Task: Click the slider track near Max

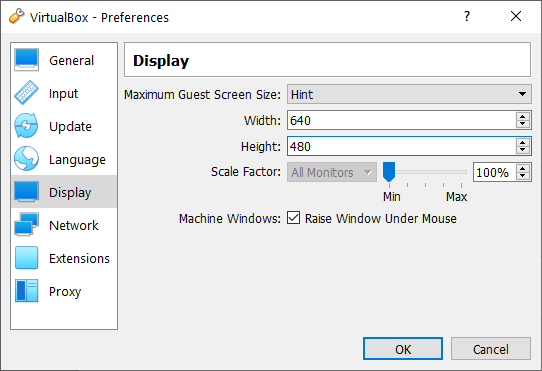Action: tap(460, 172)
